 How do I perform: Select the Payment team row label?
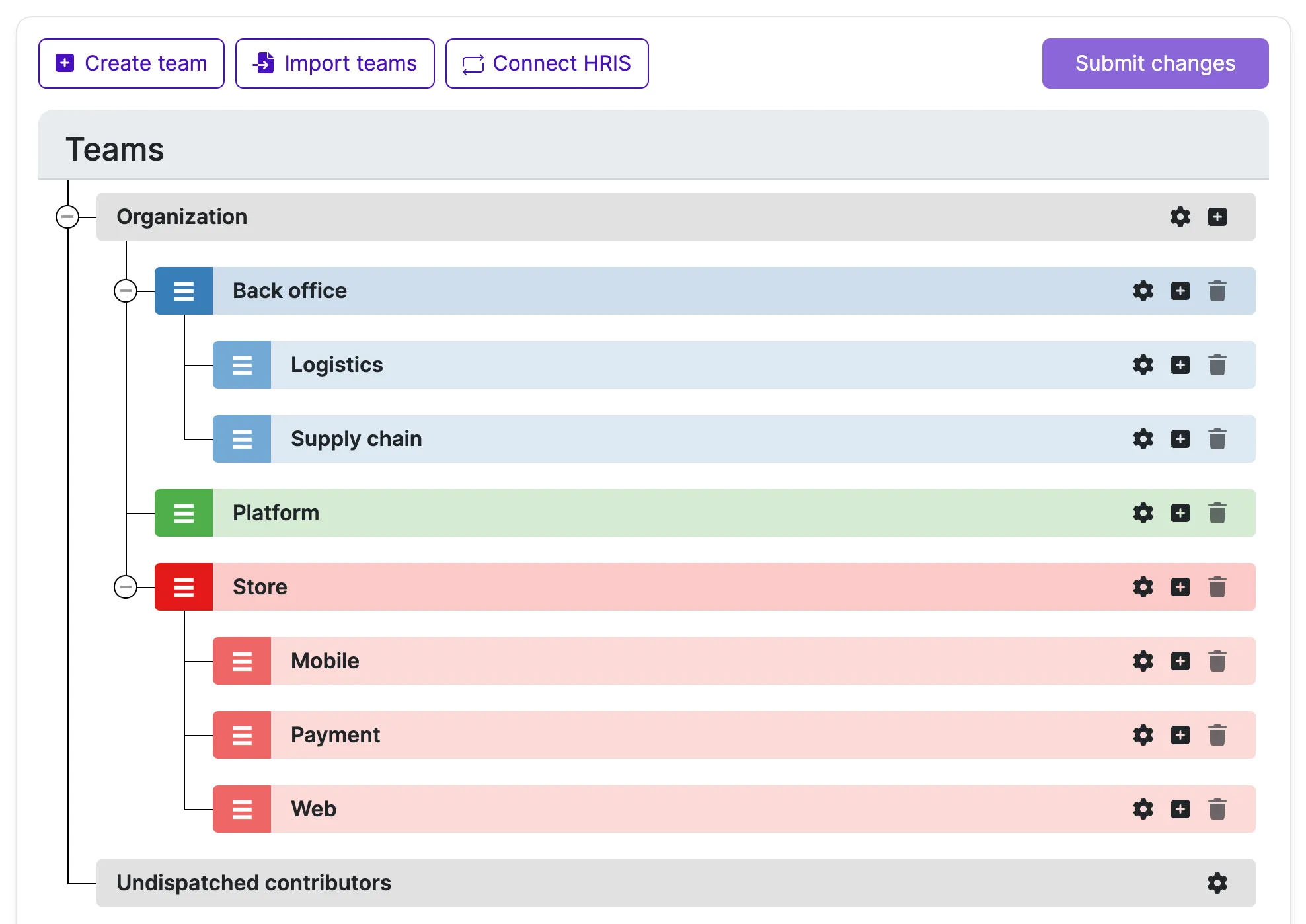(335, 735)
